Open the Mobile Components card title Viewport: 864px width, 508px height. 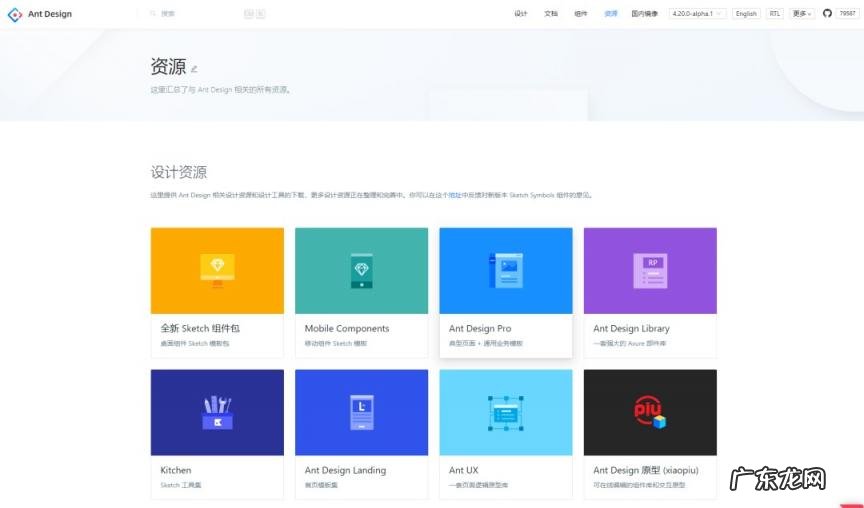pyautogui.click(x=347, y=328)
